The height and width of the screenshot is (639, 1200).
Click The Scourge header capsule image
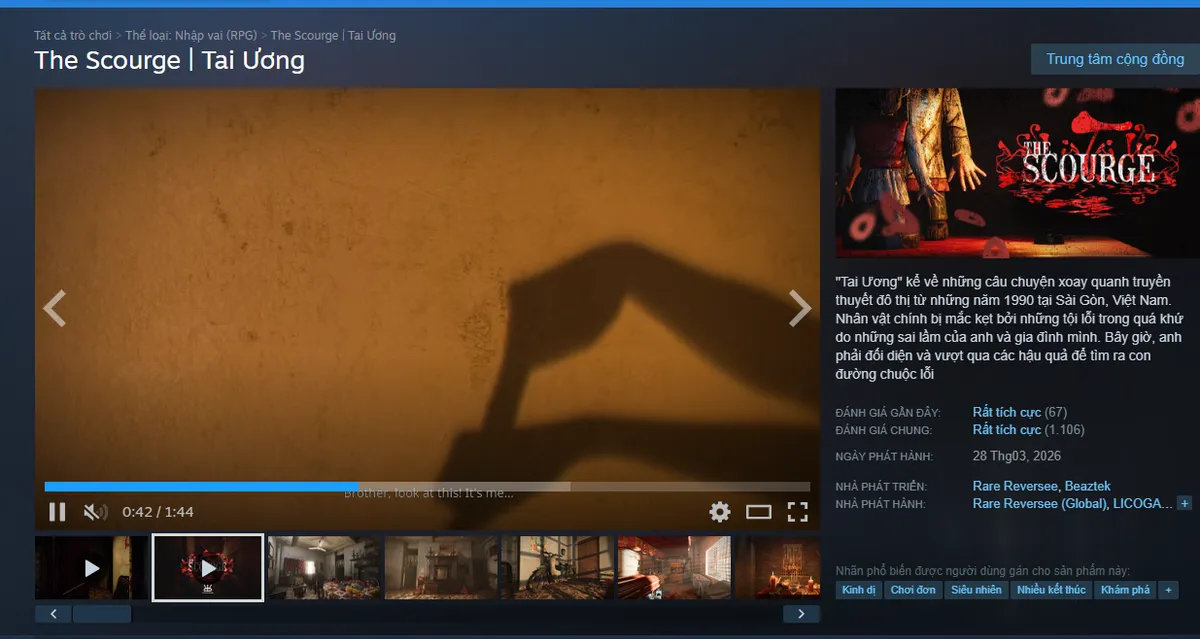(1017, 174)
